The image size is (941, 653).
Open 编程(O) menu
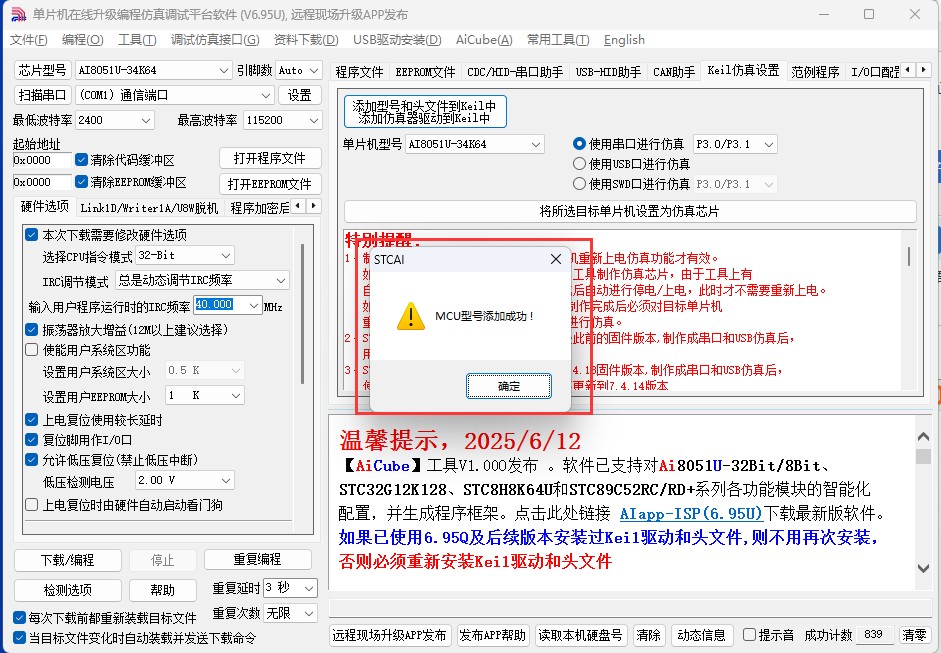82,40
